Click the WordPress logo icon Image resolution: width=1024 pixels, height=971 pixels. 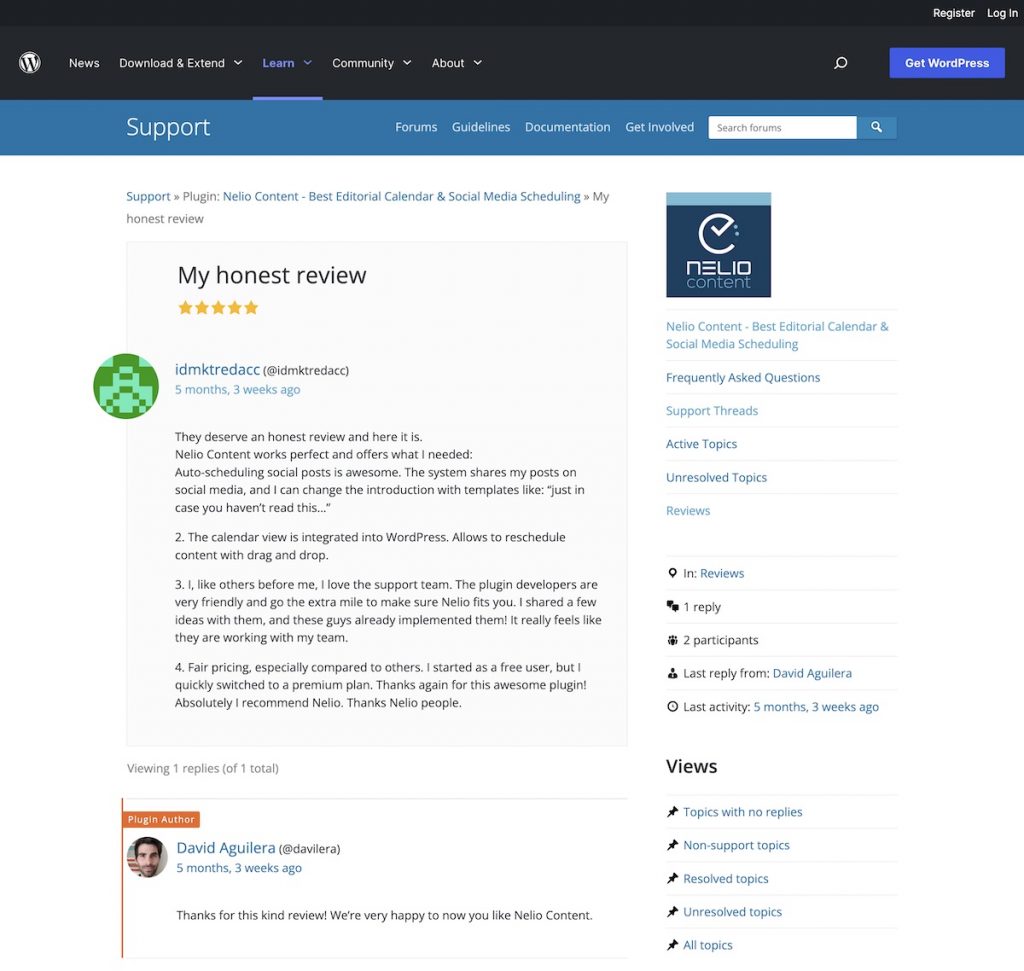[29, 63]
